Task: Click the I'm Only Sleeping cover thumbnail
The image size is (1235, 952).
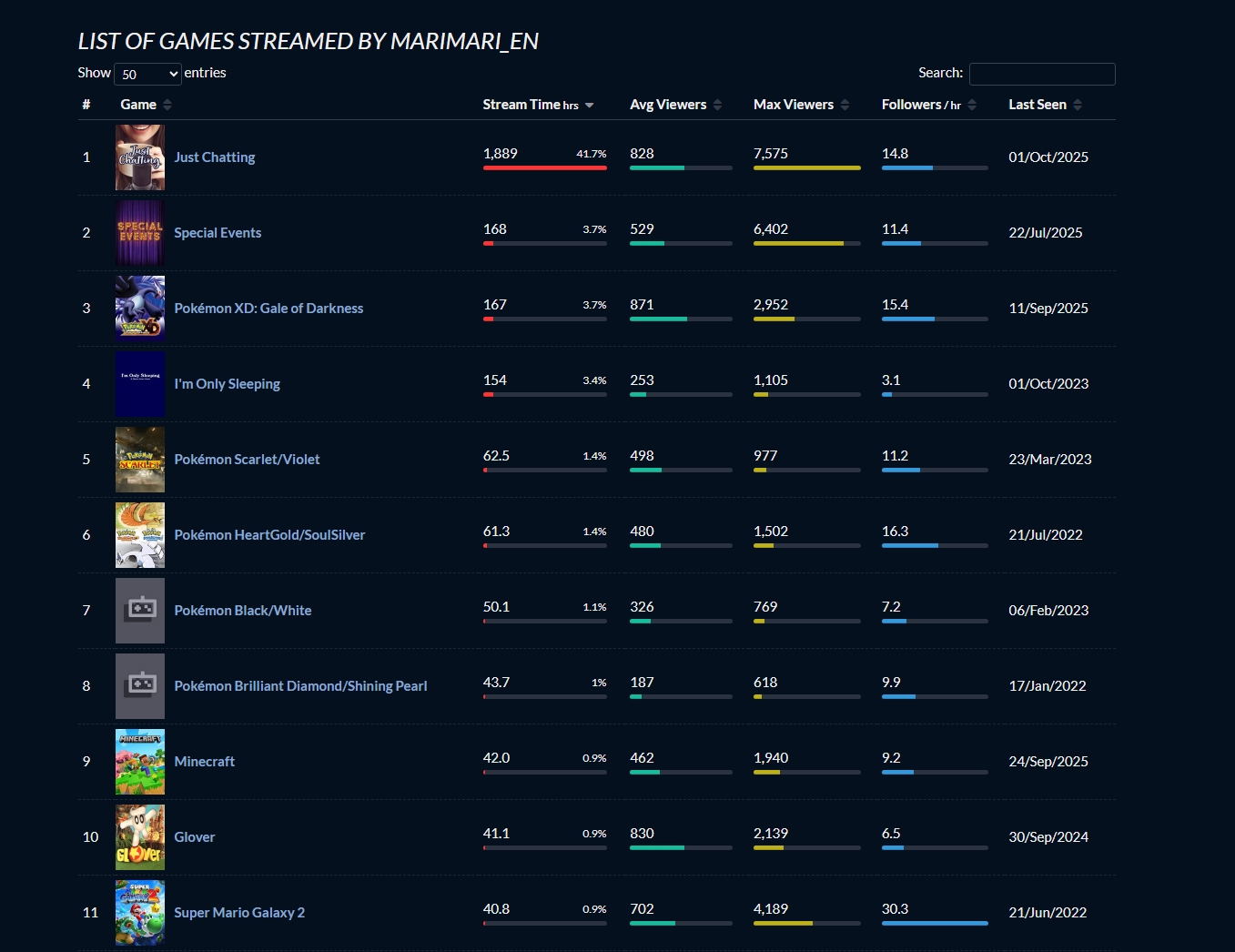Action: pyautogui.click(x=140, y=384)
